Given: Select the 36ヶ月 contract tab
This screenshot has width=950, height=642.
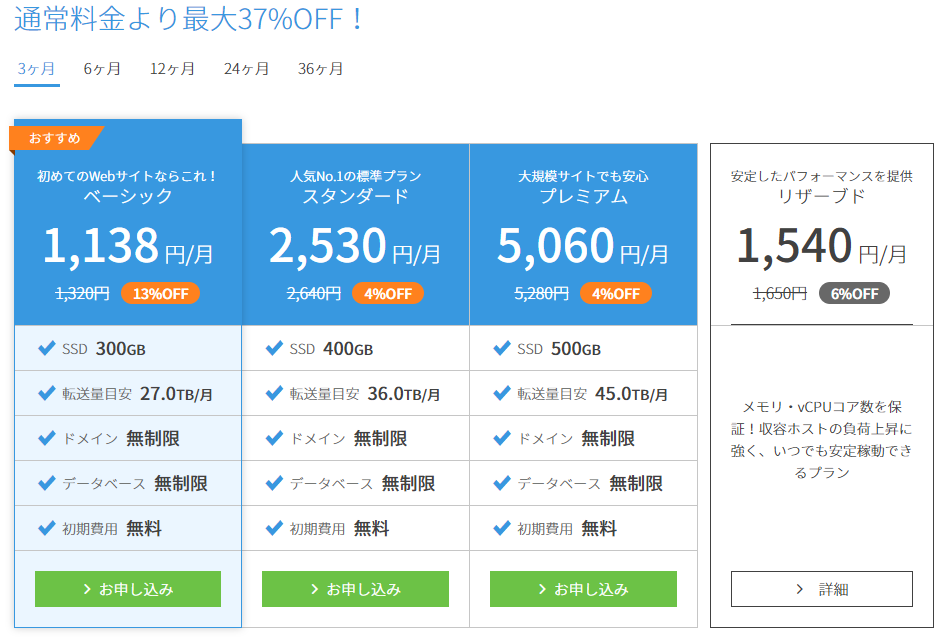Looking at the screenshot, I should [320, 69].
